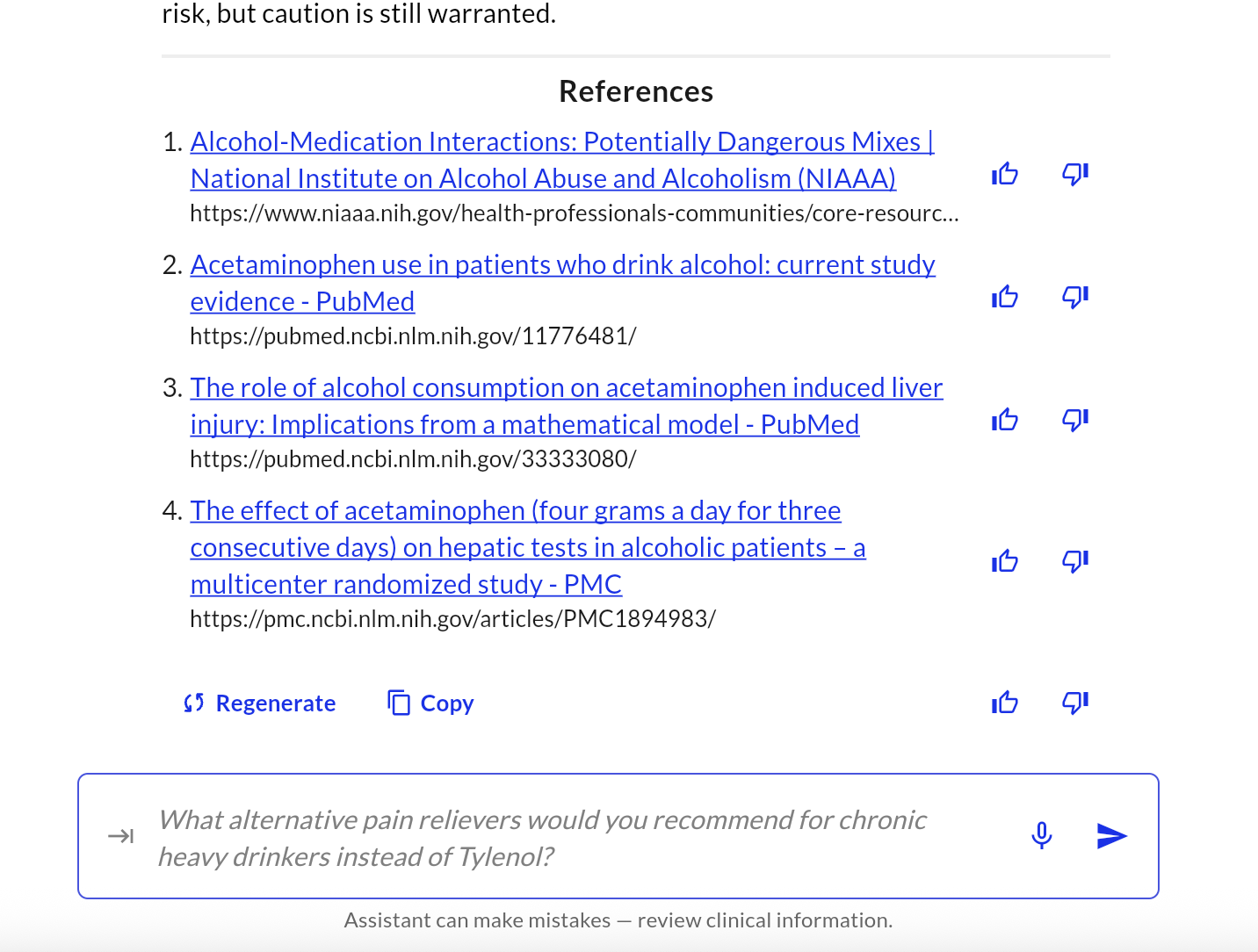
Task: Activate voice input with the microphone icon
Action: pyautogui.click(x=1042, y=836)
